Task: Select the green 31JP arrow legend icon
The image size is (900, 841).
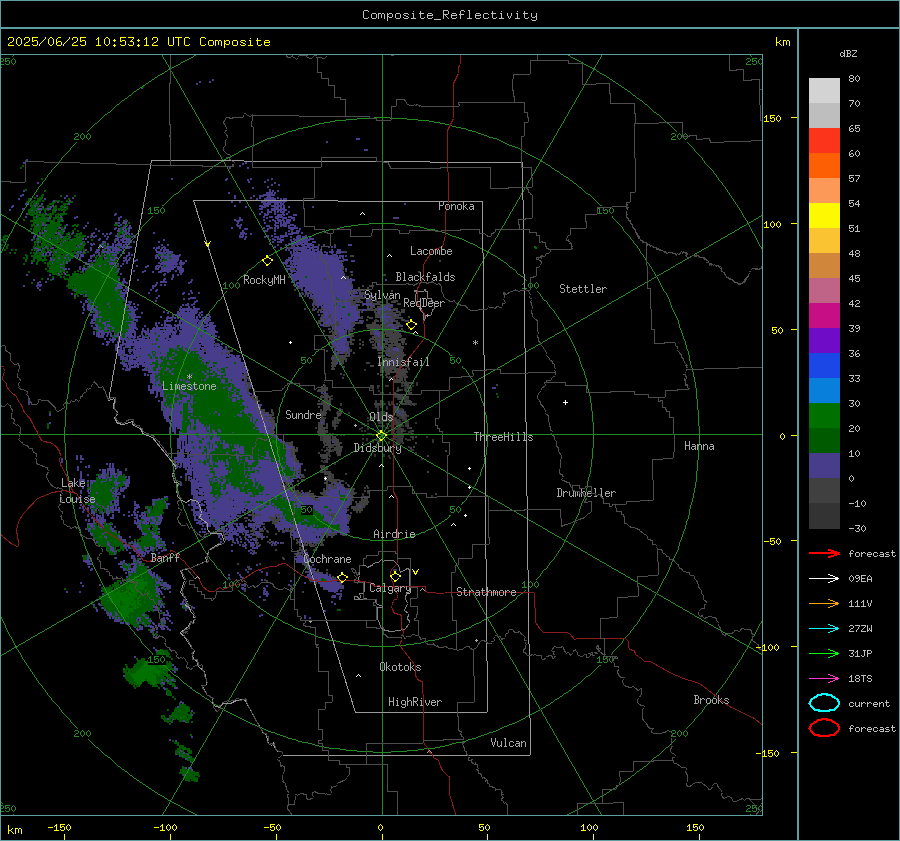Action: [824, 653]
